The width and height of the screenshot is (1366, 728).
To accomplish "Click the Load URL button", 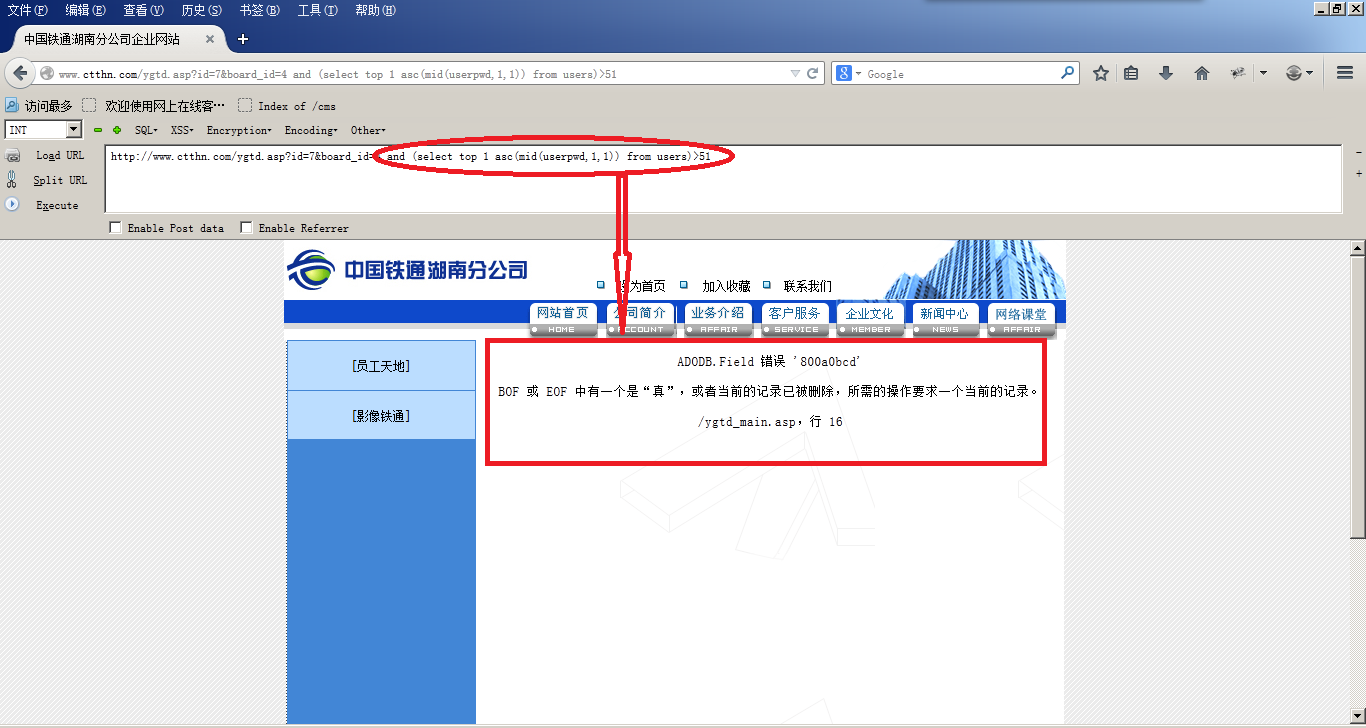I will click(60, 155).
